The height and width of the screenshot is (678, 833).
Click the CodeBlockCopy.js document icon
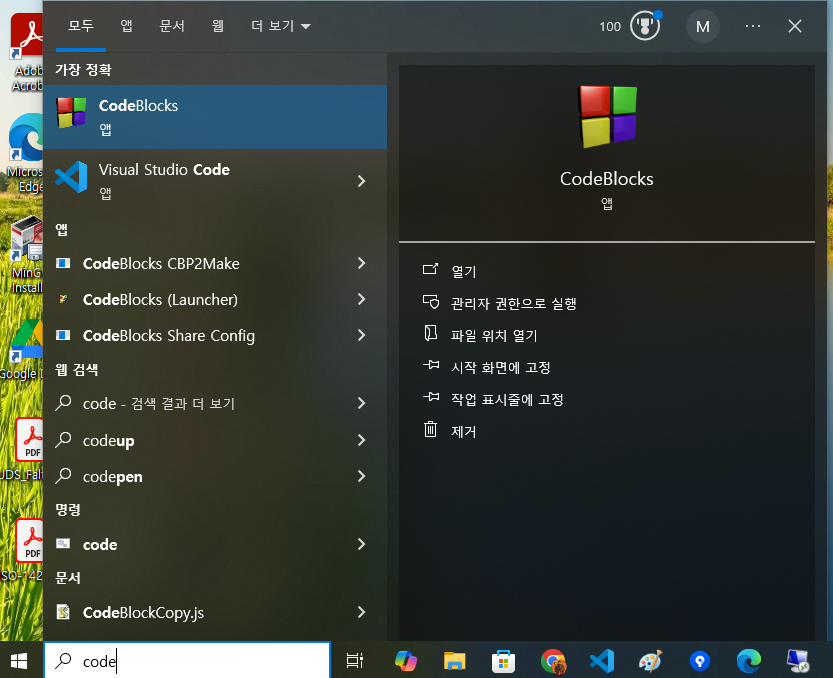(63, 612)
